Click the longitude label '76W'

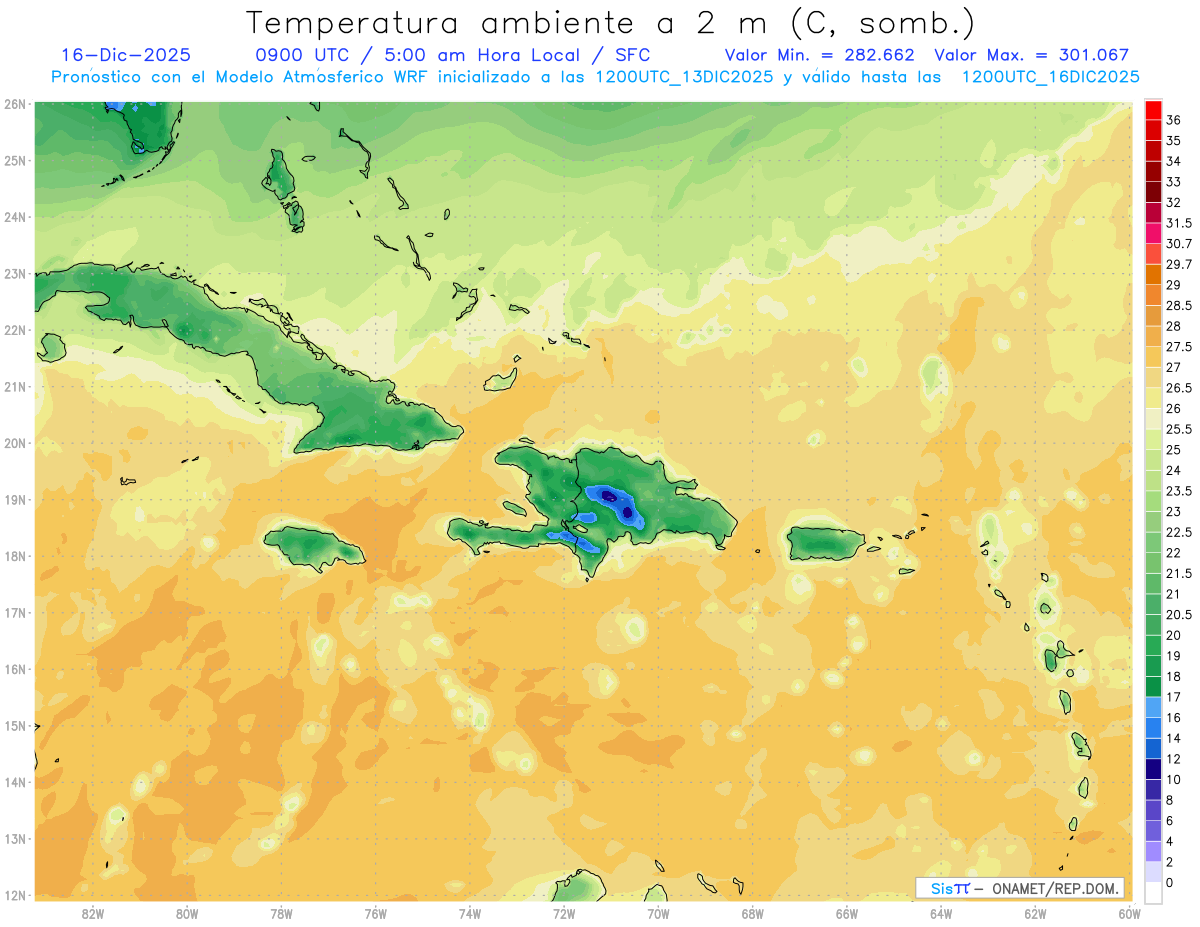click(376, 913)
